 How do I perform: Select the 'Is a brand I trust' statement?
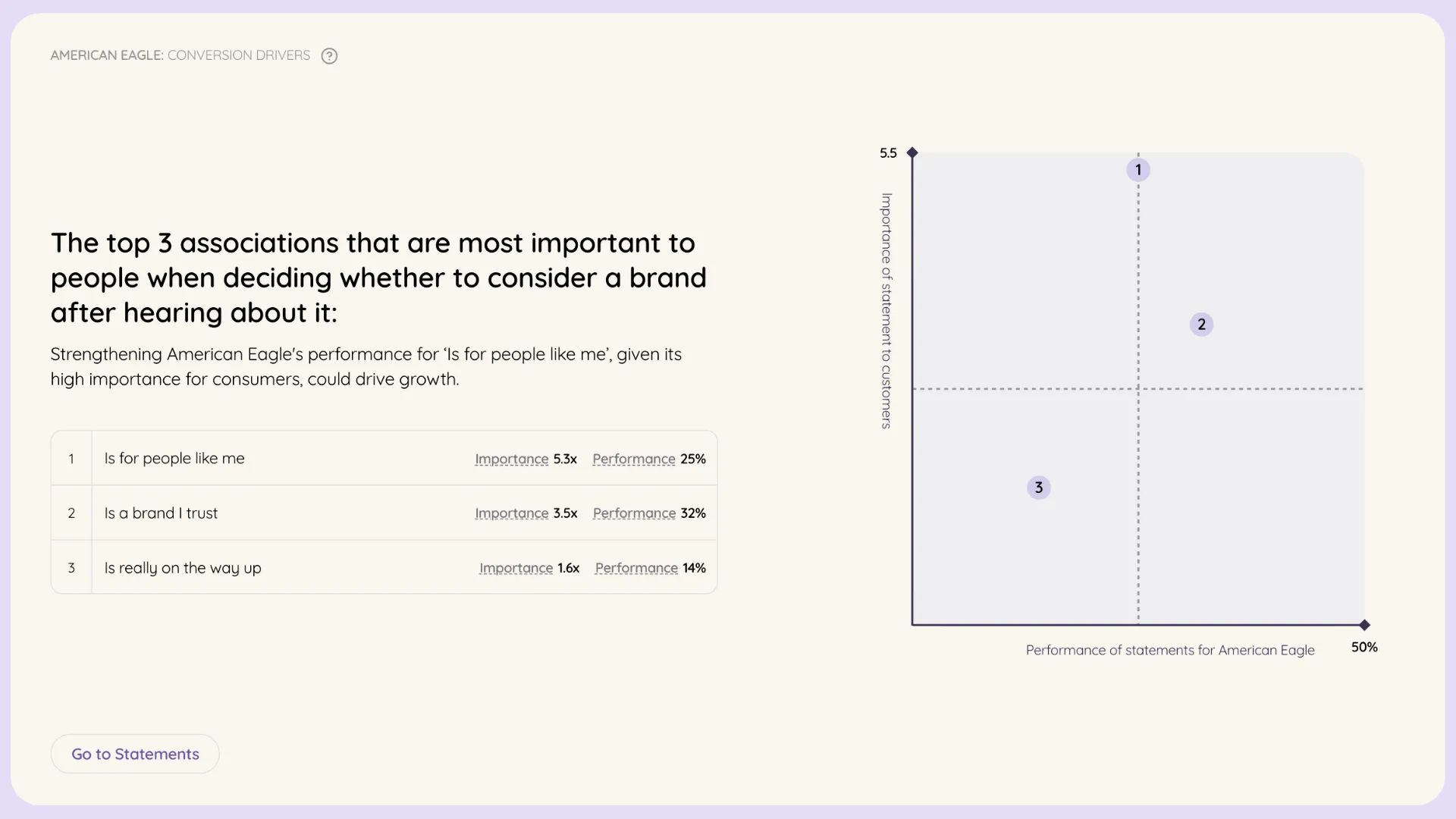click(x=161, y=513)
